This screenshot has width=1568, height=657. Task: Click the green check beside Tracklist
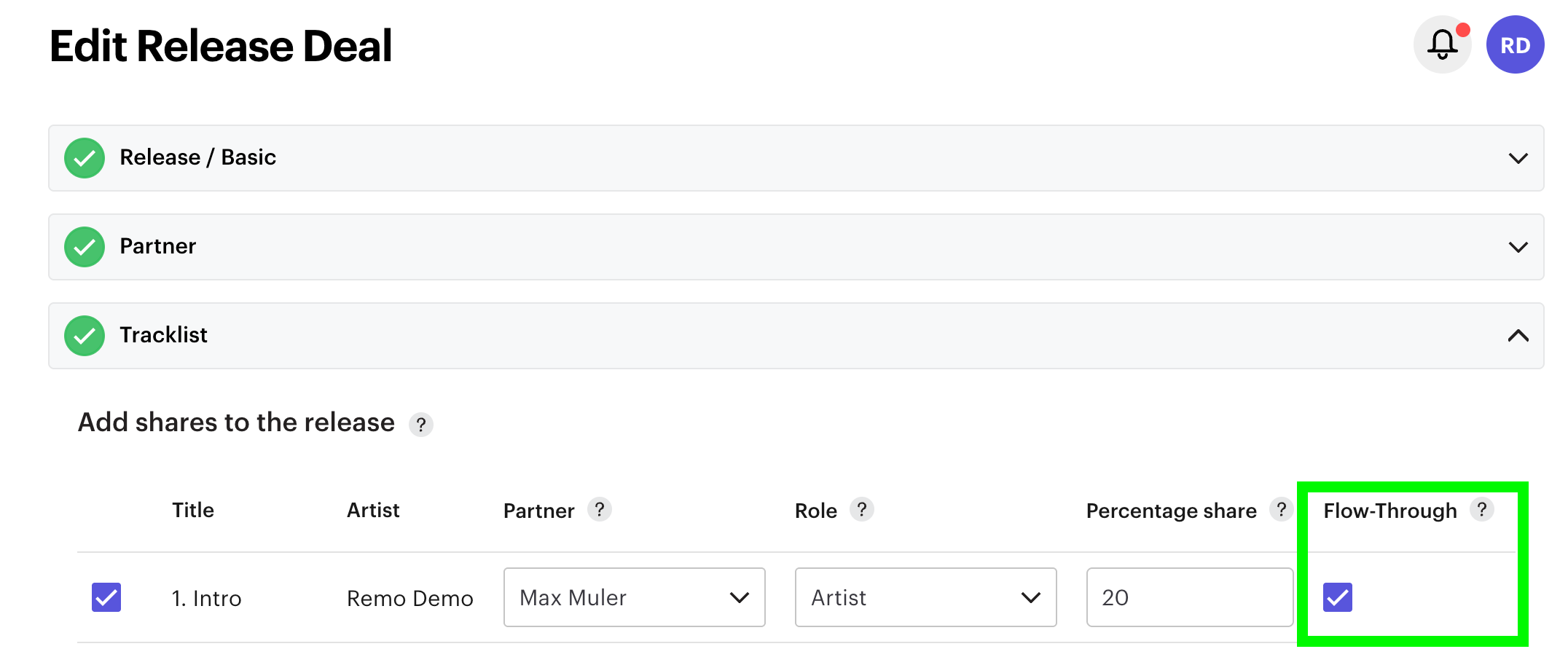point(85,336)
